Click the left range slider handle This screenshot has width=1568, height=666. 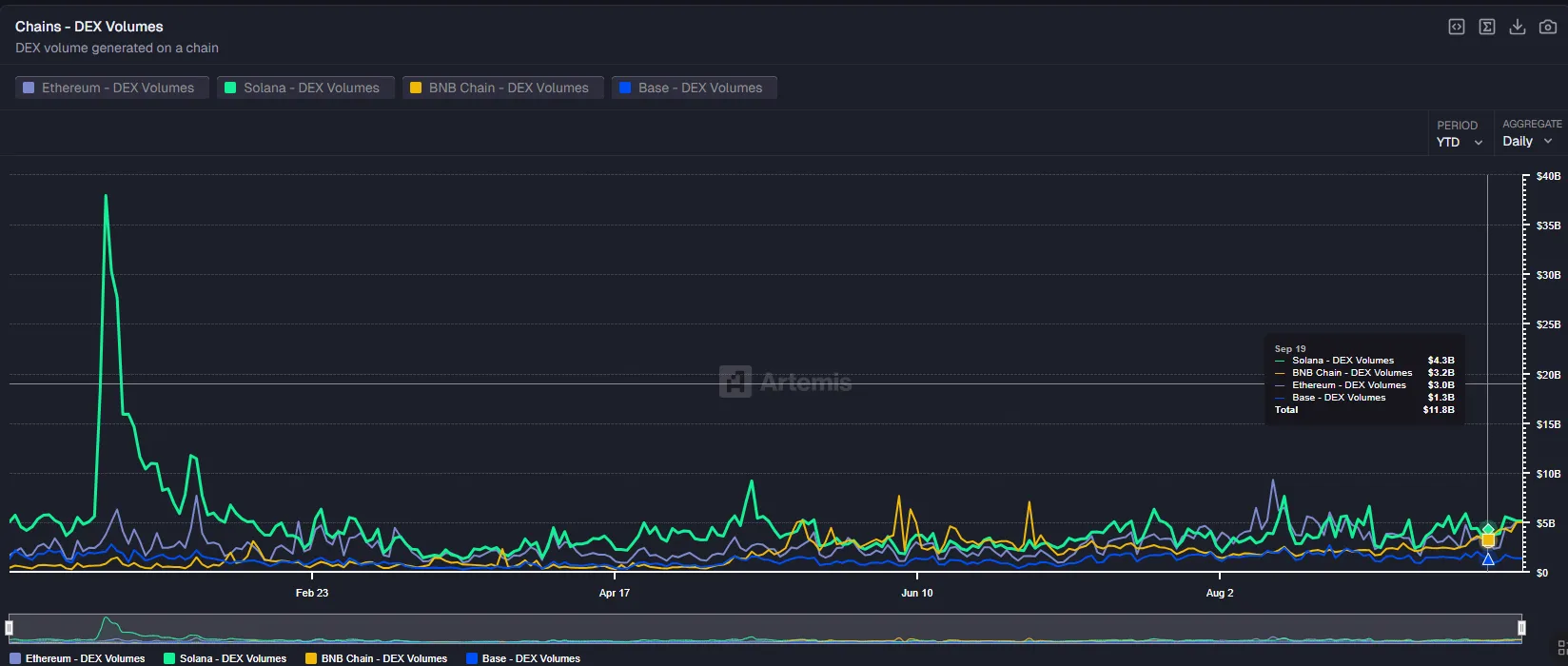click(10, 628)
